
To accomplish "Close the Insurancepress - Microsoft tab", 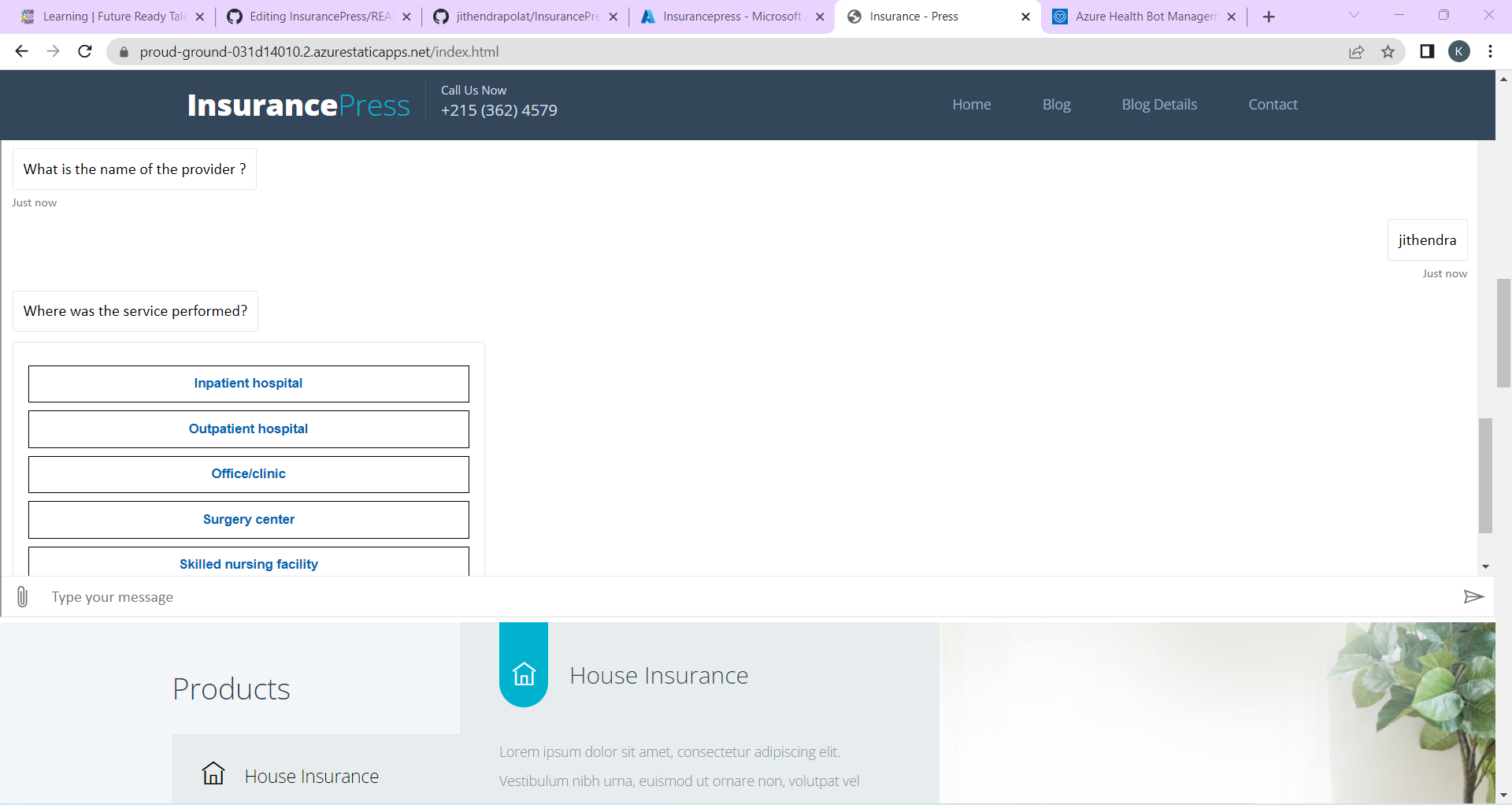I will coord(820,17).
